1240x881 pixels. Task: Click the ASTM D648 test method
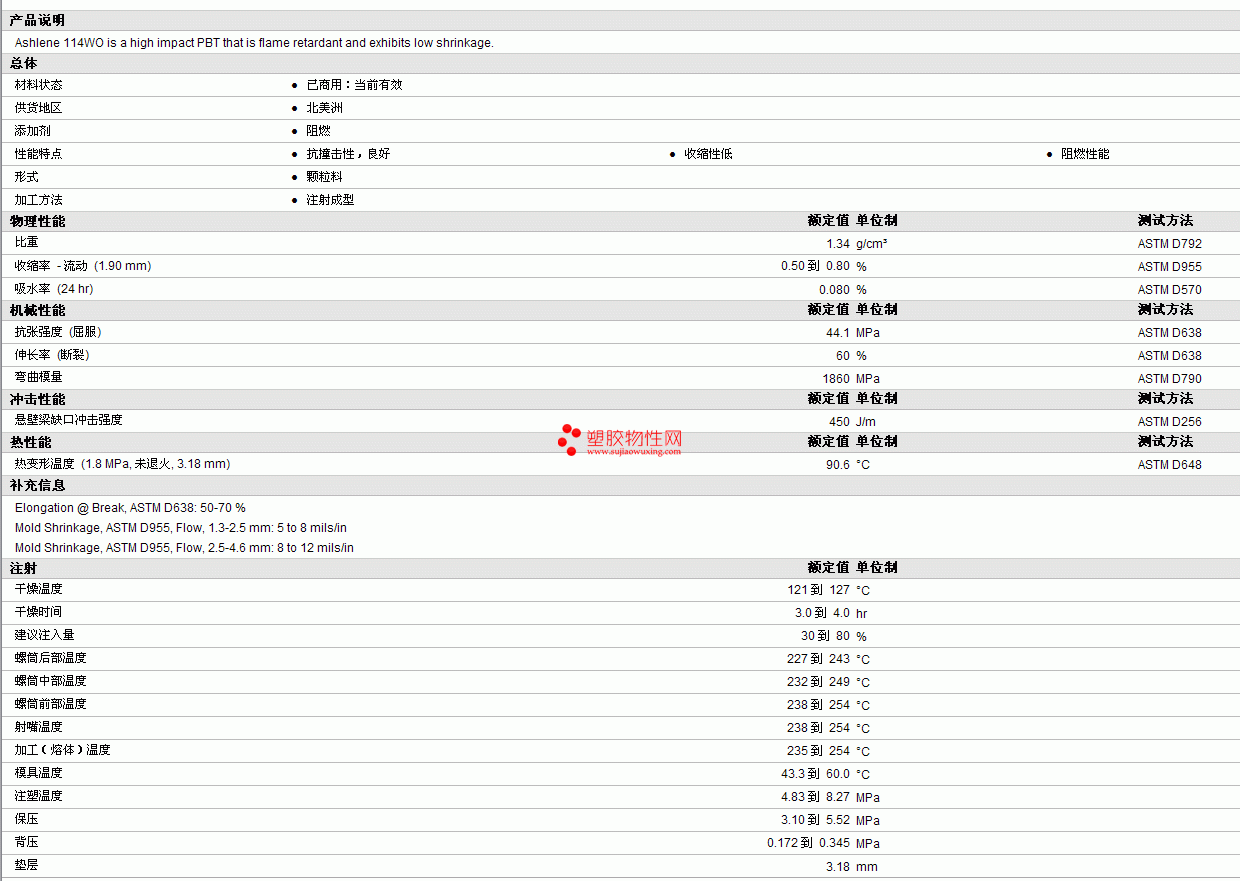coord(1170,465)
